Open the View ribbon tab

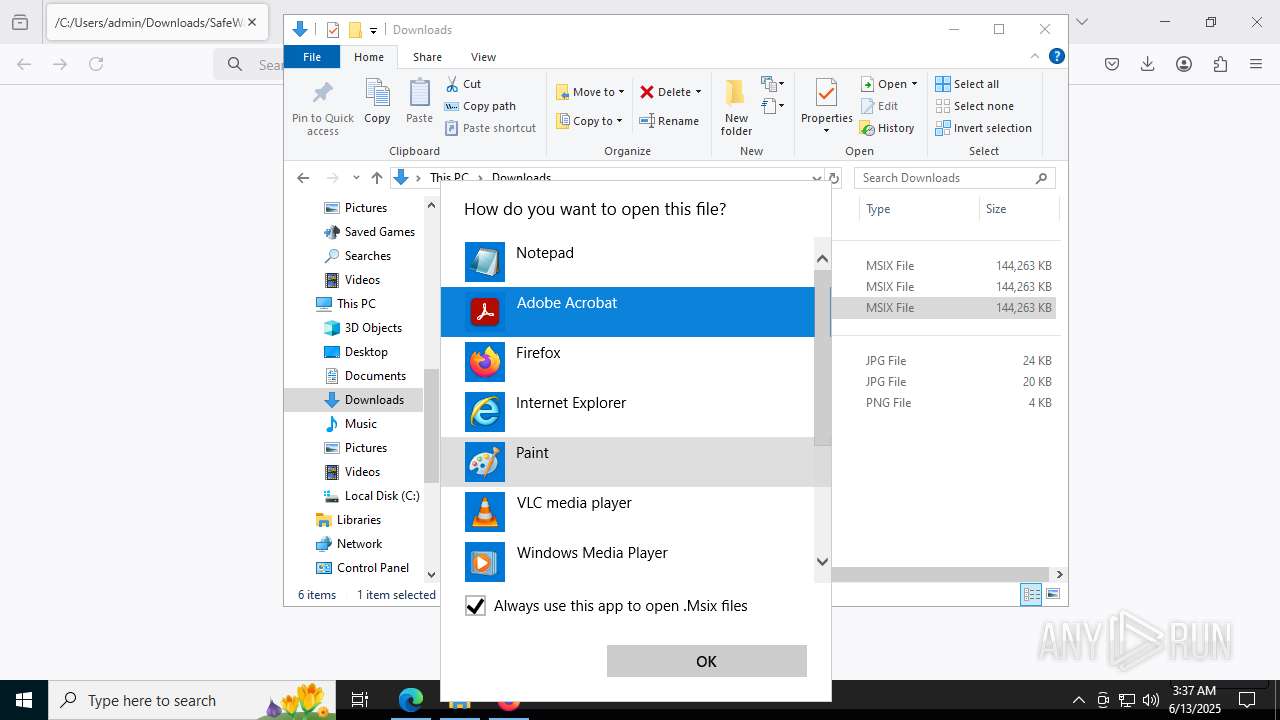pos(483,57)
